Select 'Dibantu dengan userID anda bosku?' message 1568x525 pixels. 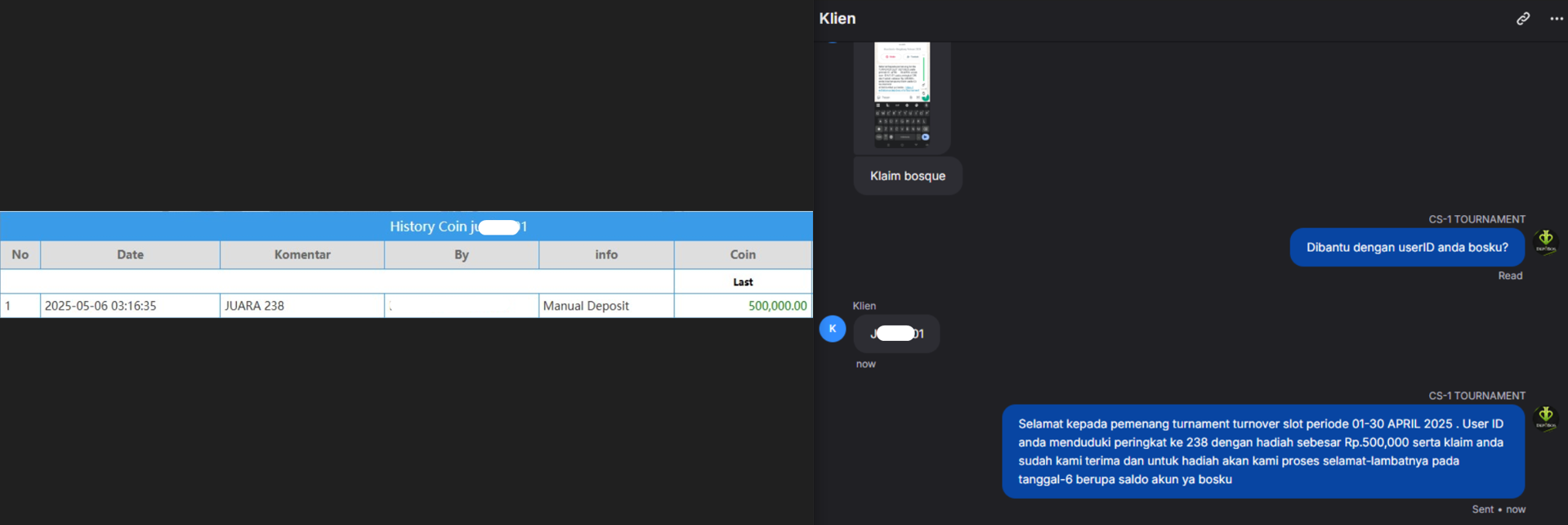click(1407, 247)
